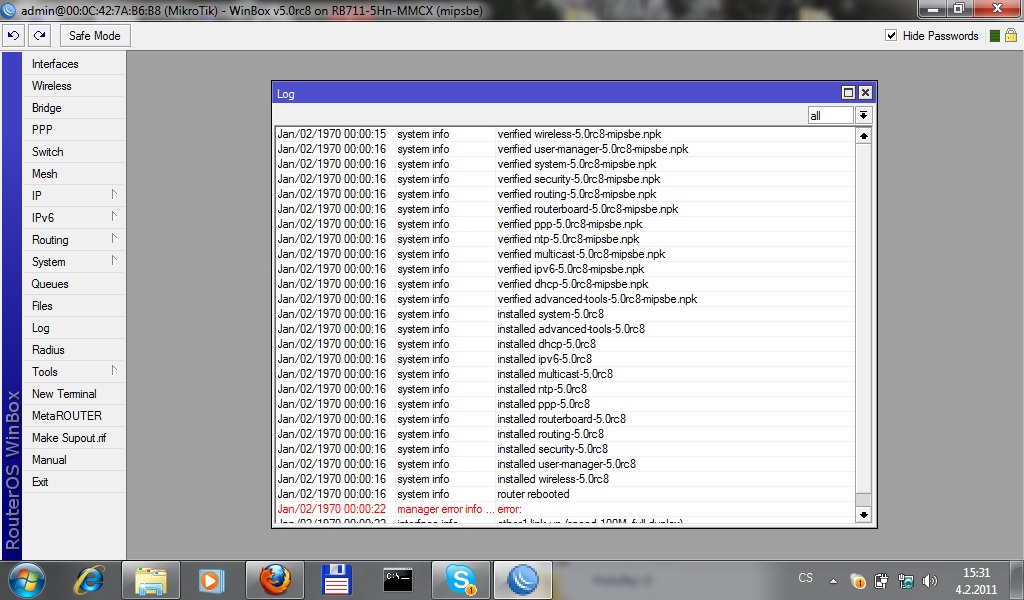Viewport: 1024px width, 600px height.
Task: Maximize the Log window
Action: (848, 93)
